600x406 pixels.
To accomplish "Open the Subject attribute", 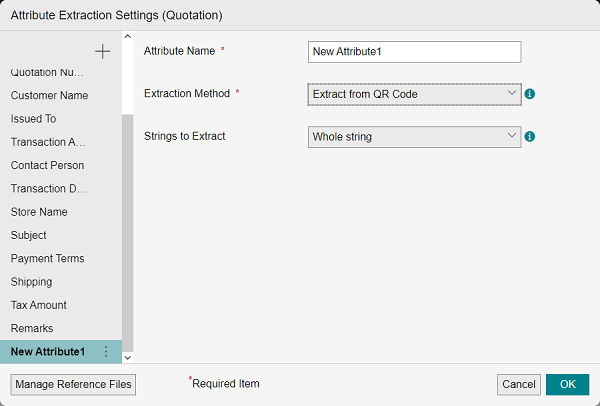I will (x=28, y=235).
